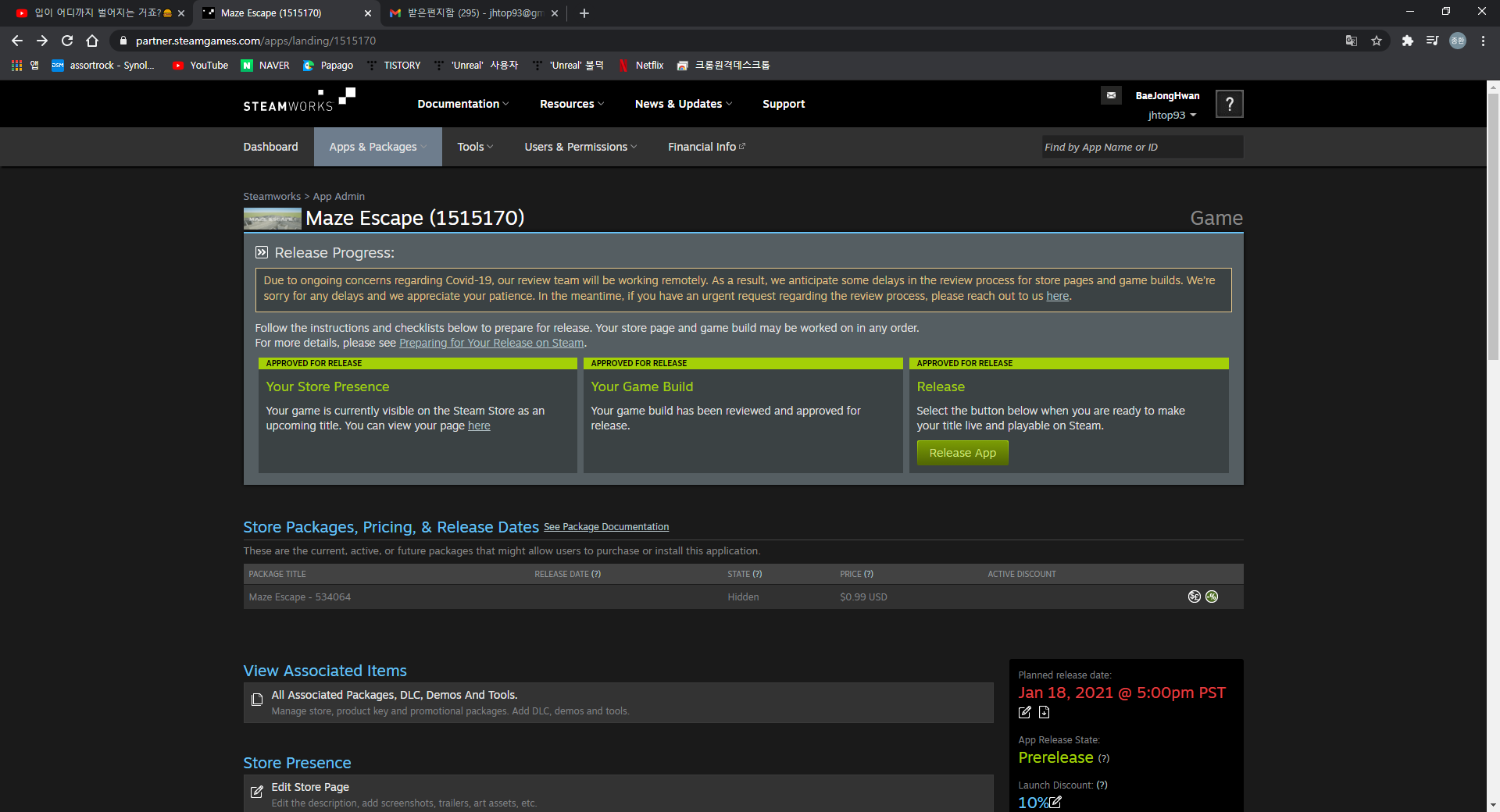Open the Chrome three-dot menu
Viewport: 1500px width, 812px height.
(1483, 41)
